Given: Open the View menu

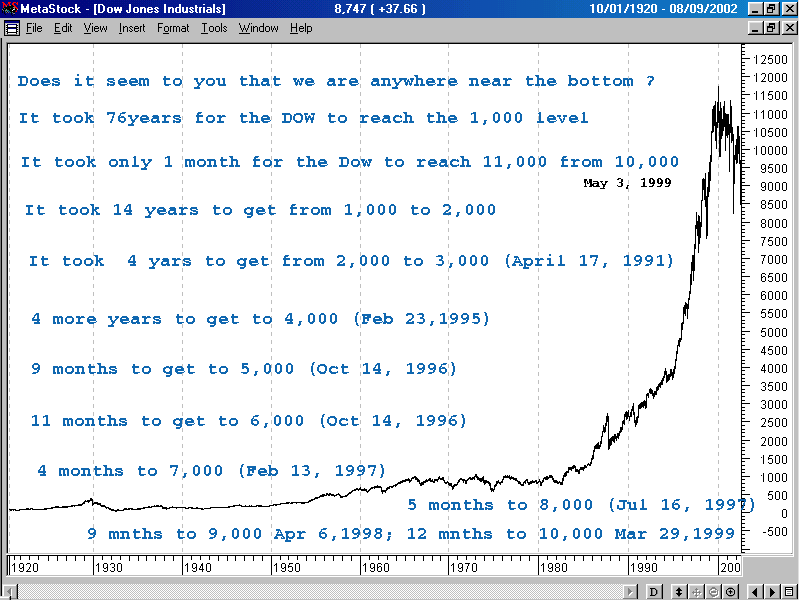Looking at the screenshot, I should 95,28.
